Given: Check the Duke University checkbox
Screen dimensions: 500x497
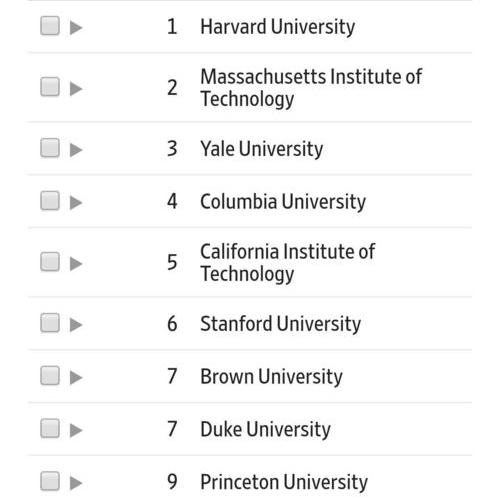Looking at the screenshot, I should [50, 428].
